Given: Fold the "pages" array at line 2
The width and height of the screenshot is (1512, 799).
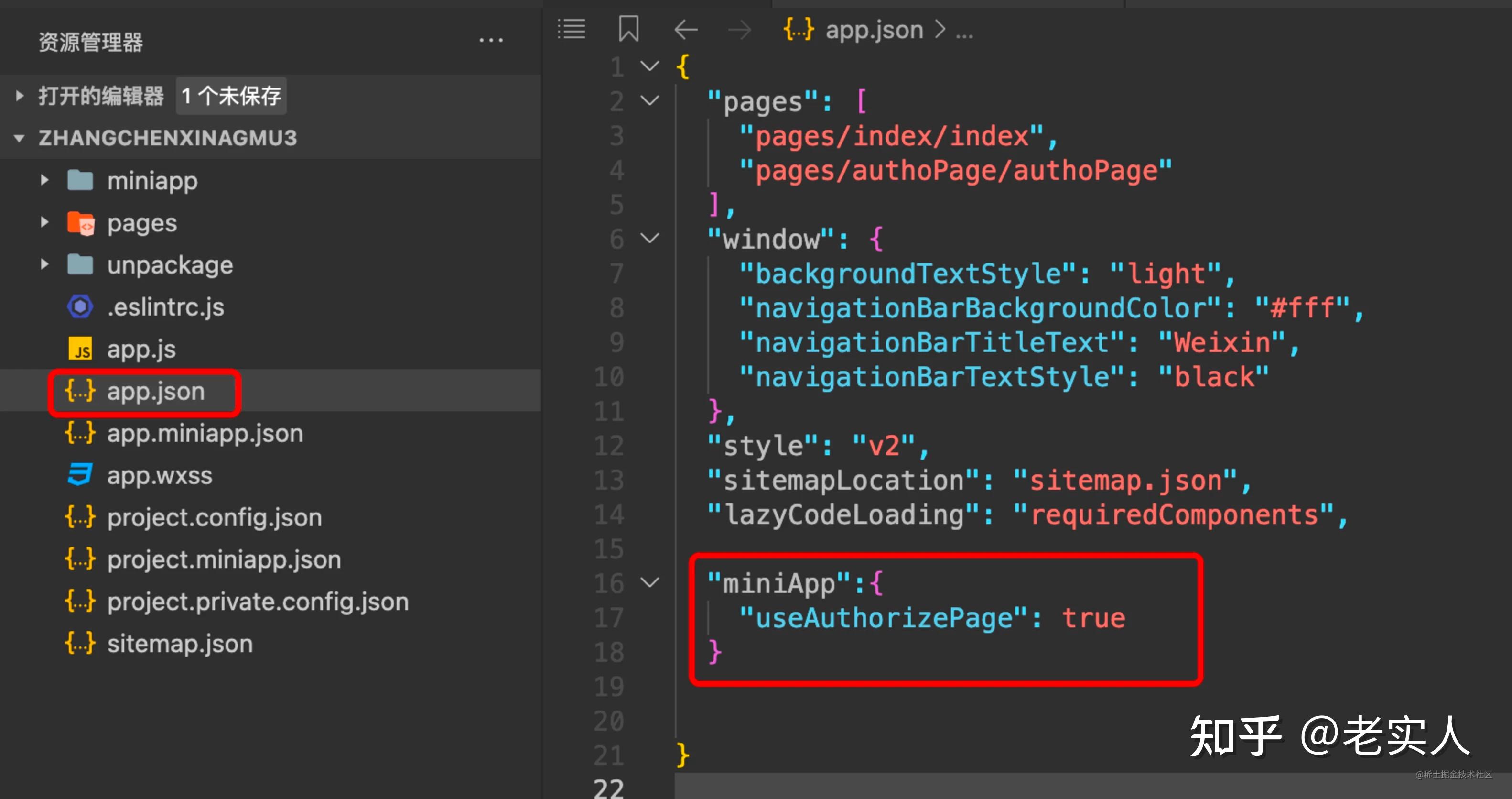Looking at the screenshot, I should tap(649, 100).
